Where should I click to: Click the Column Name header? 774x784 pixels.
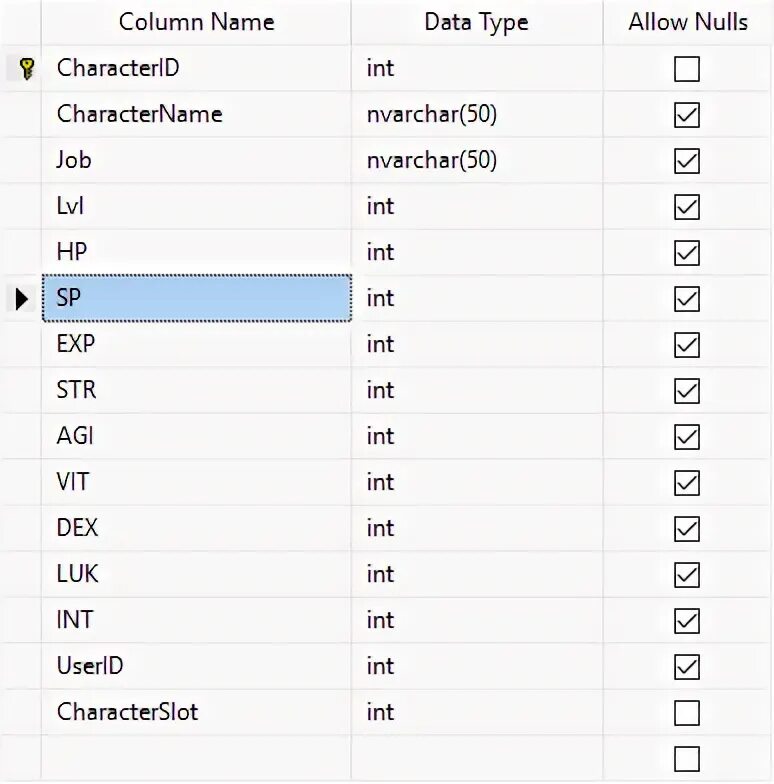[x=196, y=22]
